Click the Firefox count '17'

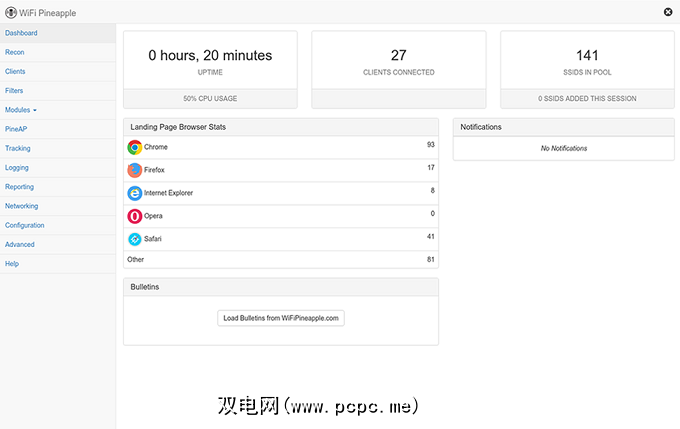tap(431, 167)
